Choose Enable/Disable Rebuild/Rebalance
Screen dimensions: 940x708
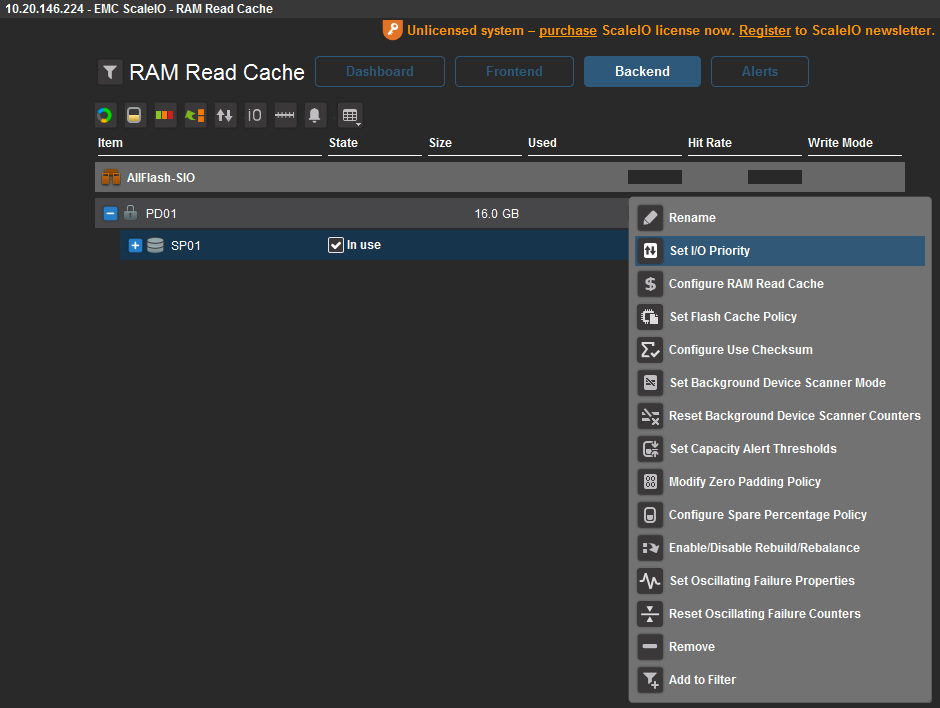click(x=780, y=547)
